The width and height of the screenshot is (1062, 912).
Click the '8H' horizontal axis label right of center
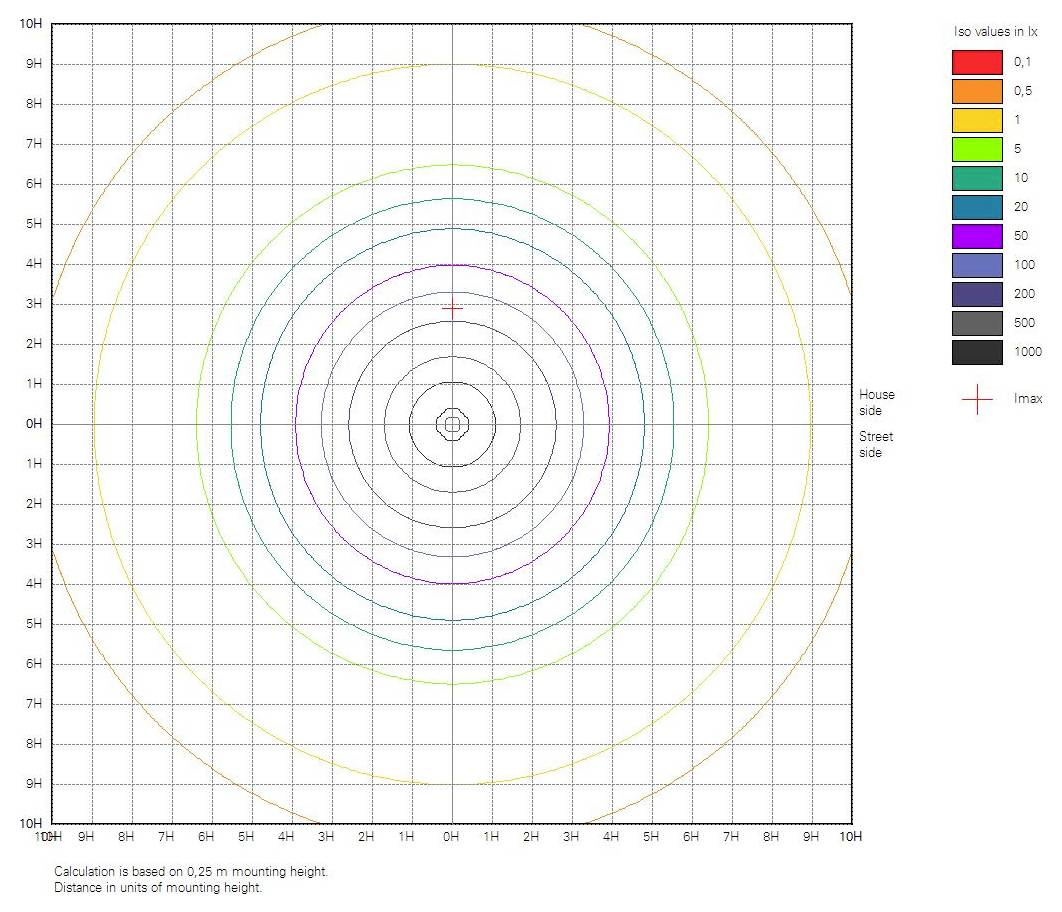pyautogui.click(x=771, y=837)
